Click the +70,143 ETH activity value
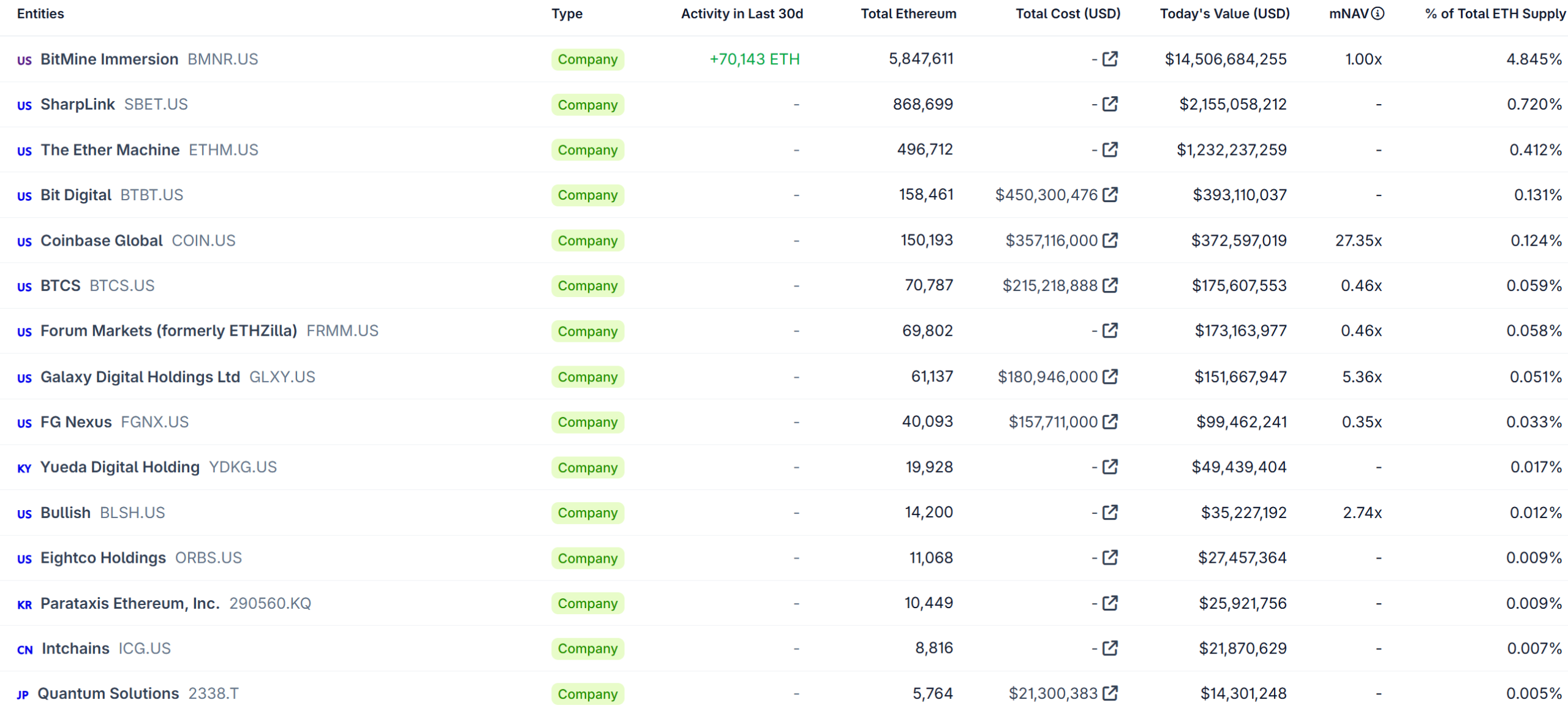1568x711 pixels. (755, 59)
